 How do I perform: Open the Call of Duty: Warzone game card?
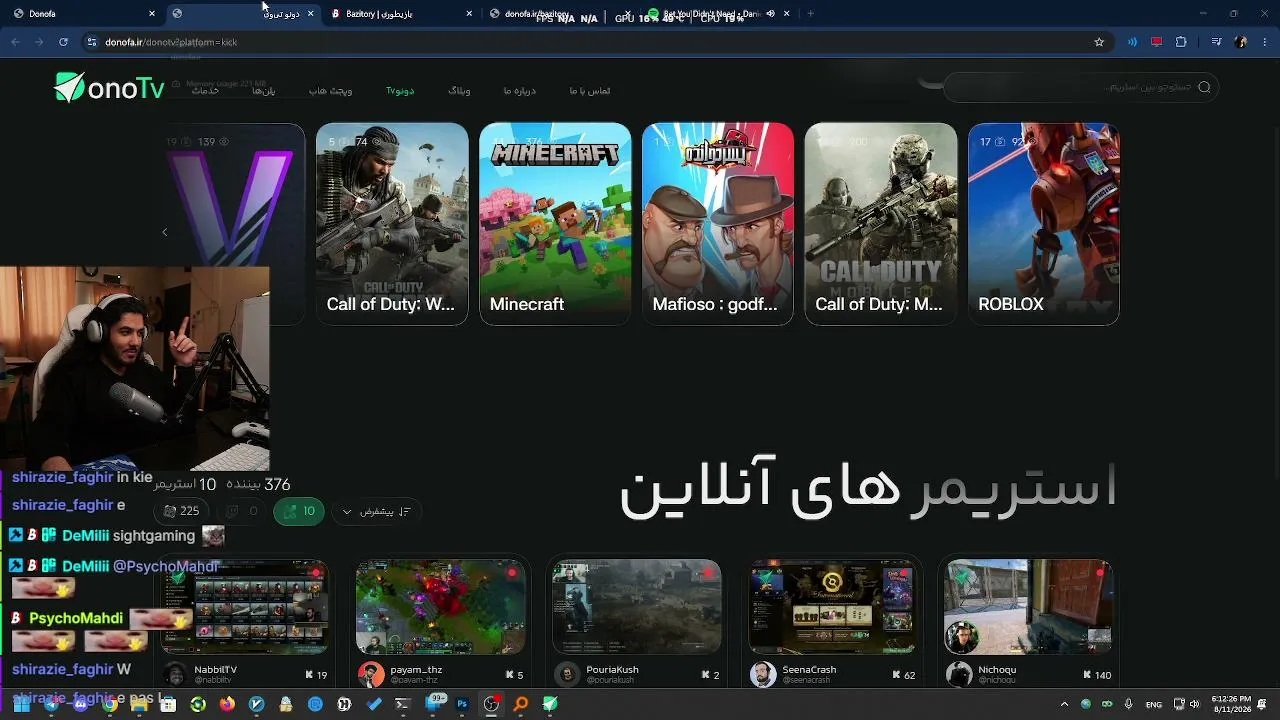[x=392, y=224]
